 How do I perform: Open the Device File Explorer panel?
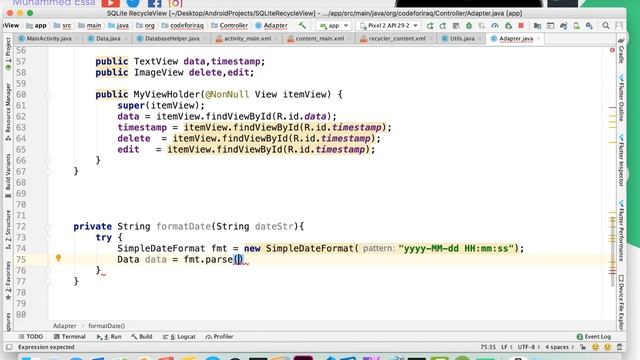[x=621, y=302]
